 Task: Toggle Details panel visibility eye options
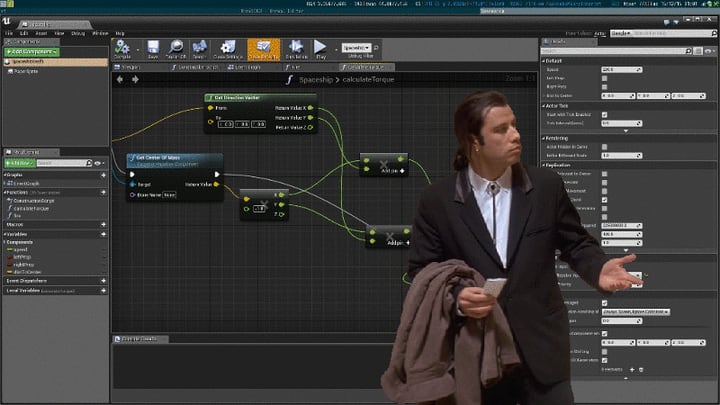coord(709,51)
